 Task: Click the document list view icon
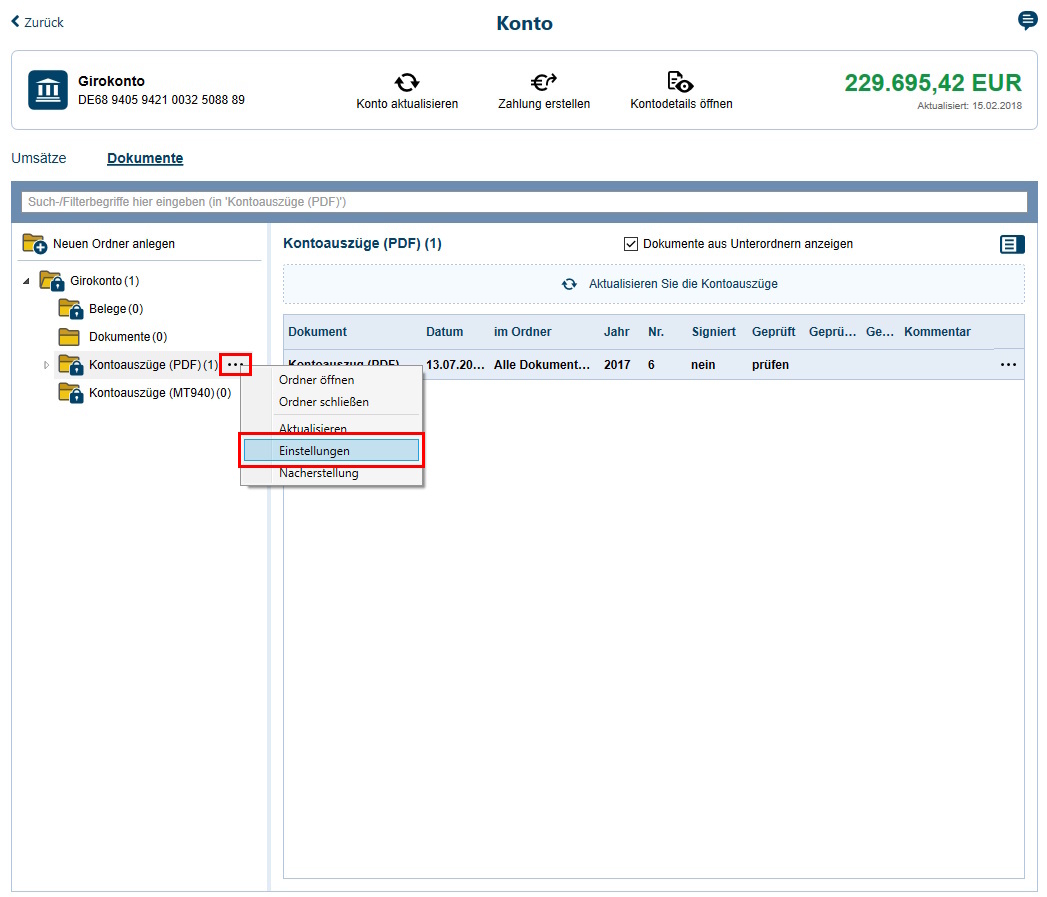[x=1012, y=244]
